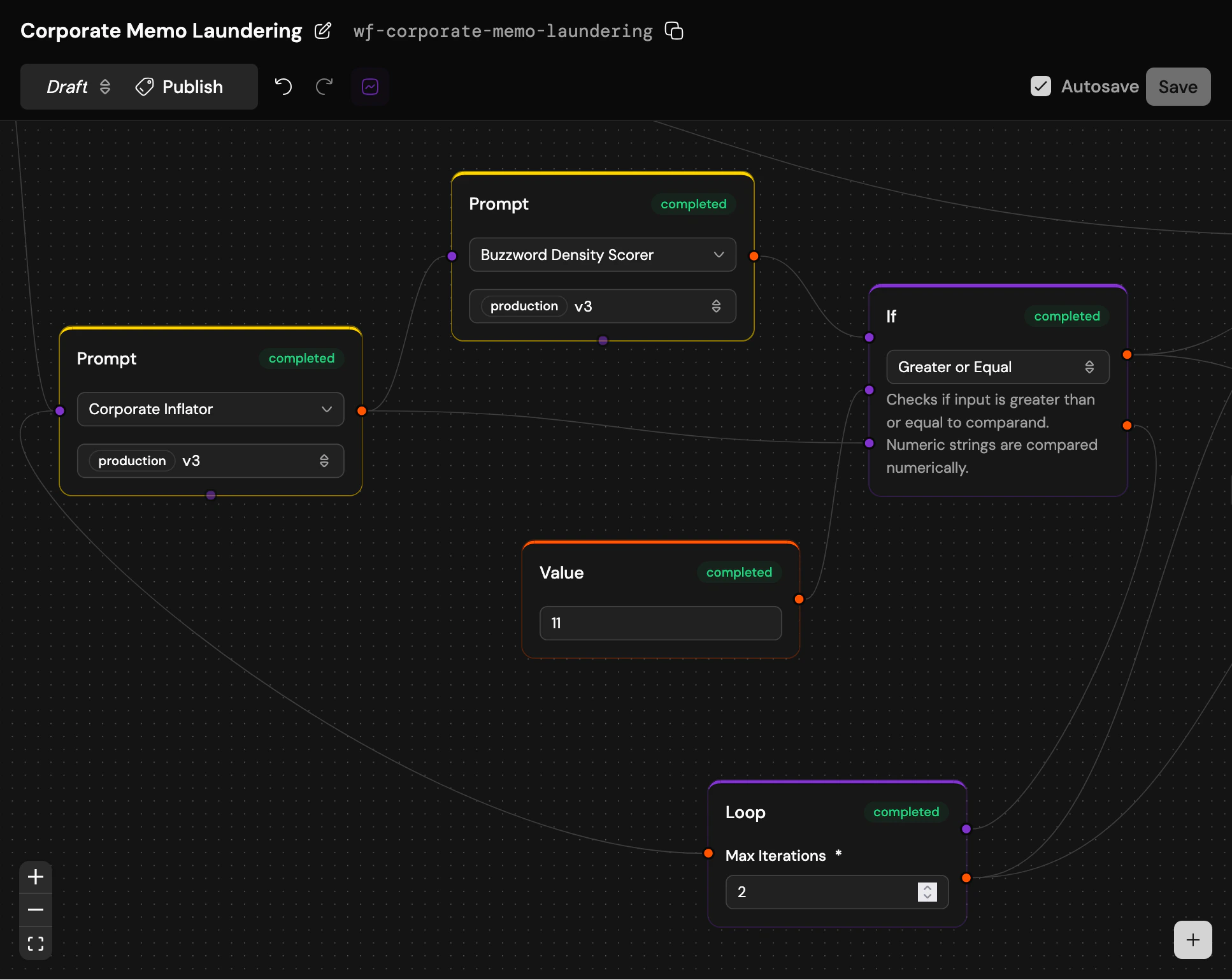The width and height of the screenshot is (1232, 980).
Task: Click the Publish tag button
Action: pos(180,87)
